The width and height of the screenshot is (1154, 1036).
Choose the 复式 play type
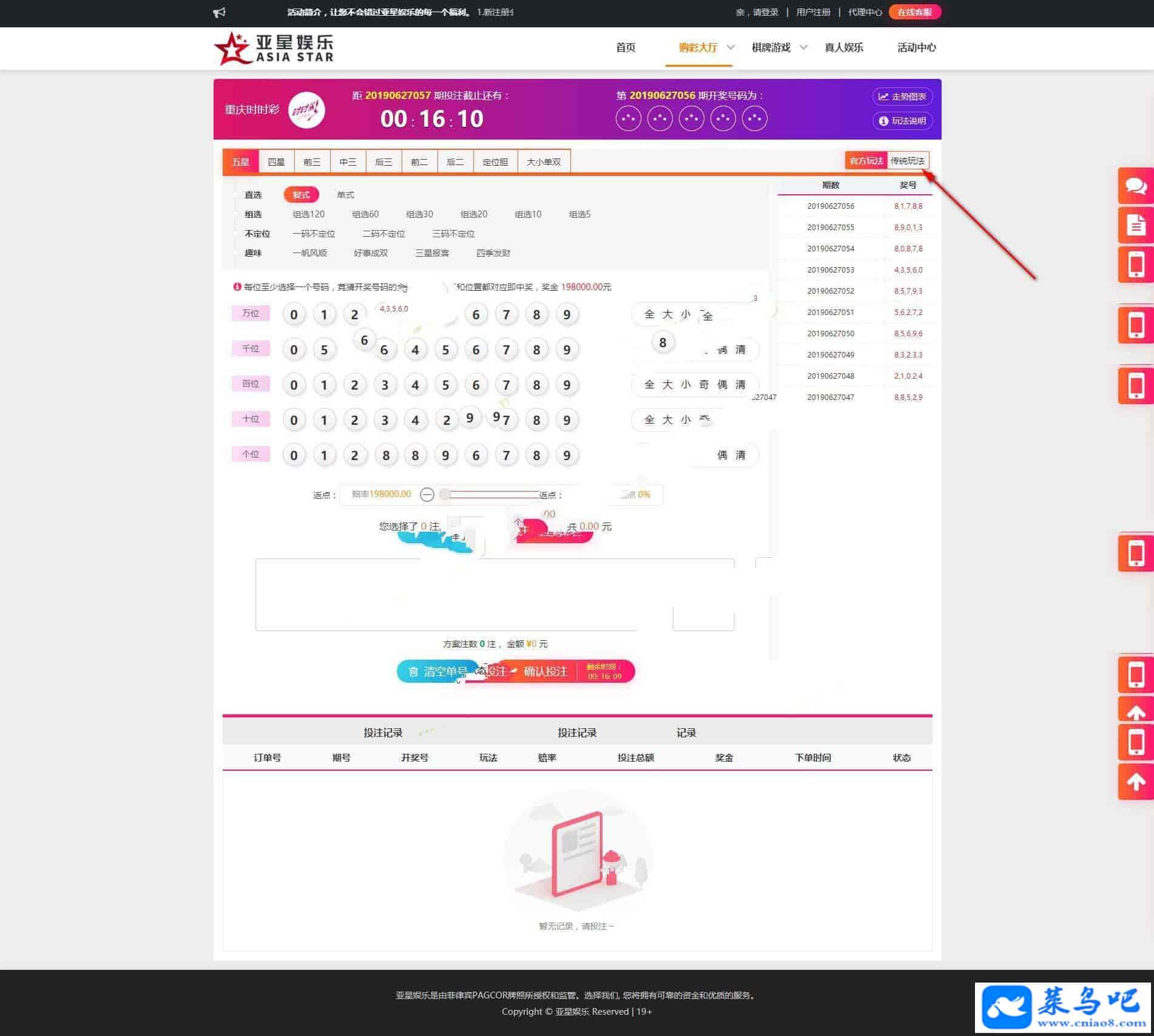[x=301, y=195]
